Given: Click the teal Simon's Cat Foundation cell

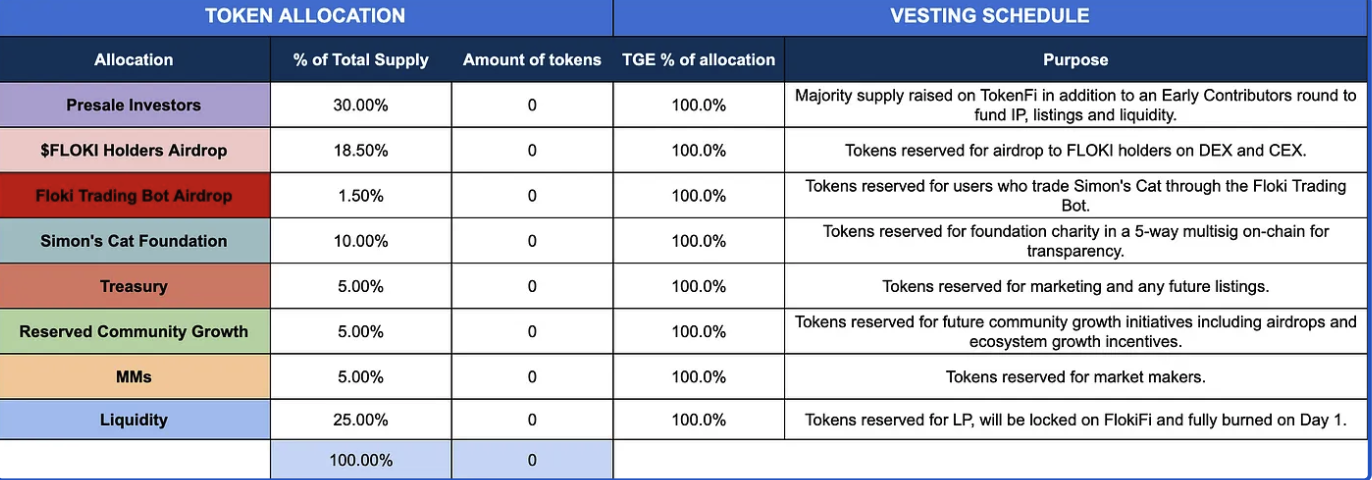Looking at the screenshot, I should [x=134, y=241].
